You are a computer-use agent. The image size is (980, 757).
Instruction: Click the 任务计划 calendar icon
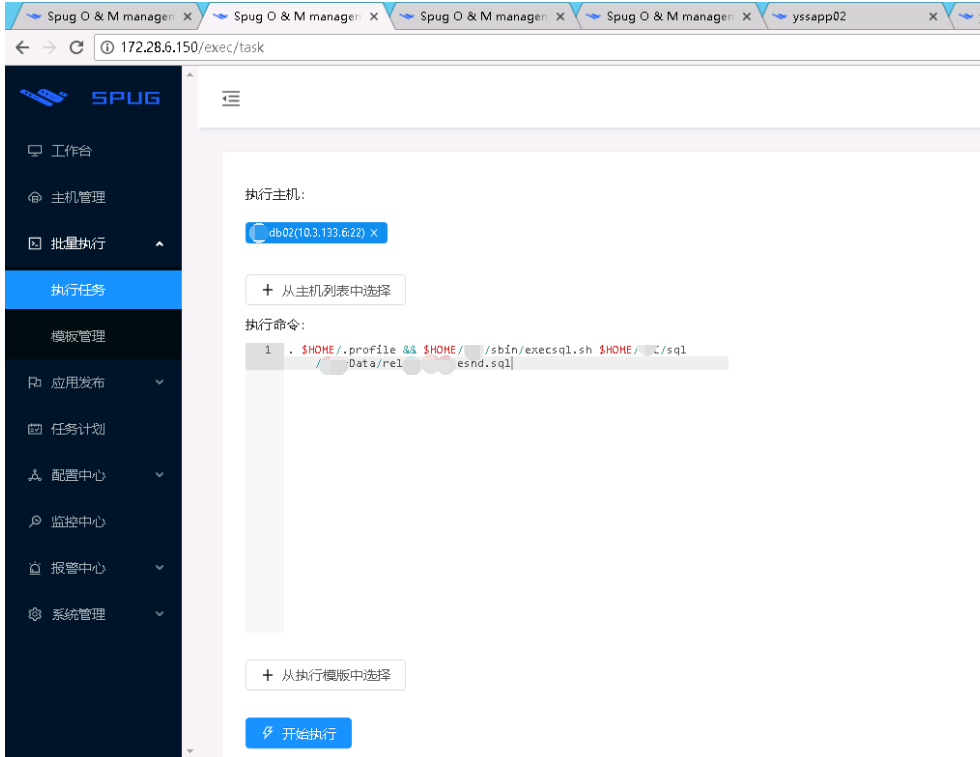(x=35, y=428)
